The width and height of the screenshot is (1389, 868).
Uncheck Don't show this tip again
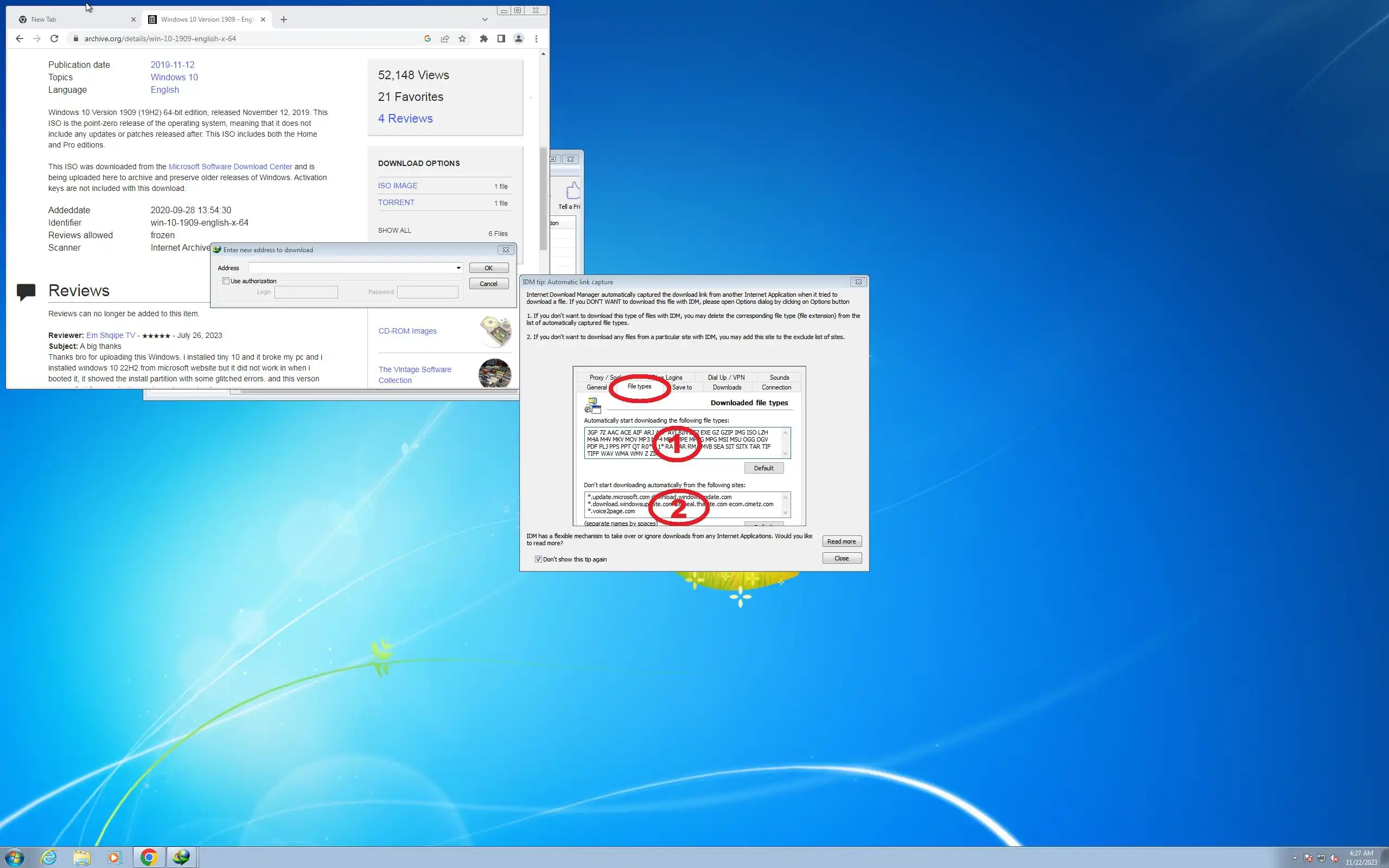click(538, 559)
